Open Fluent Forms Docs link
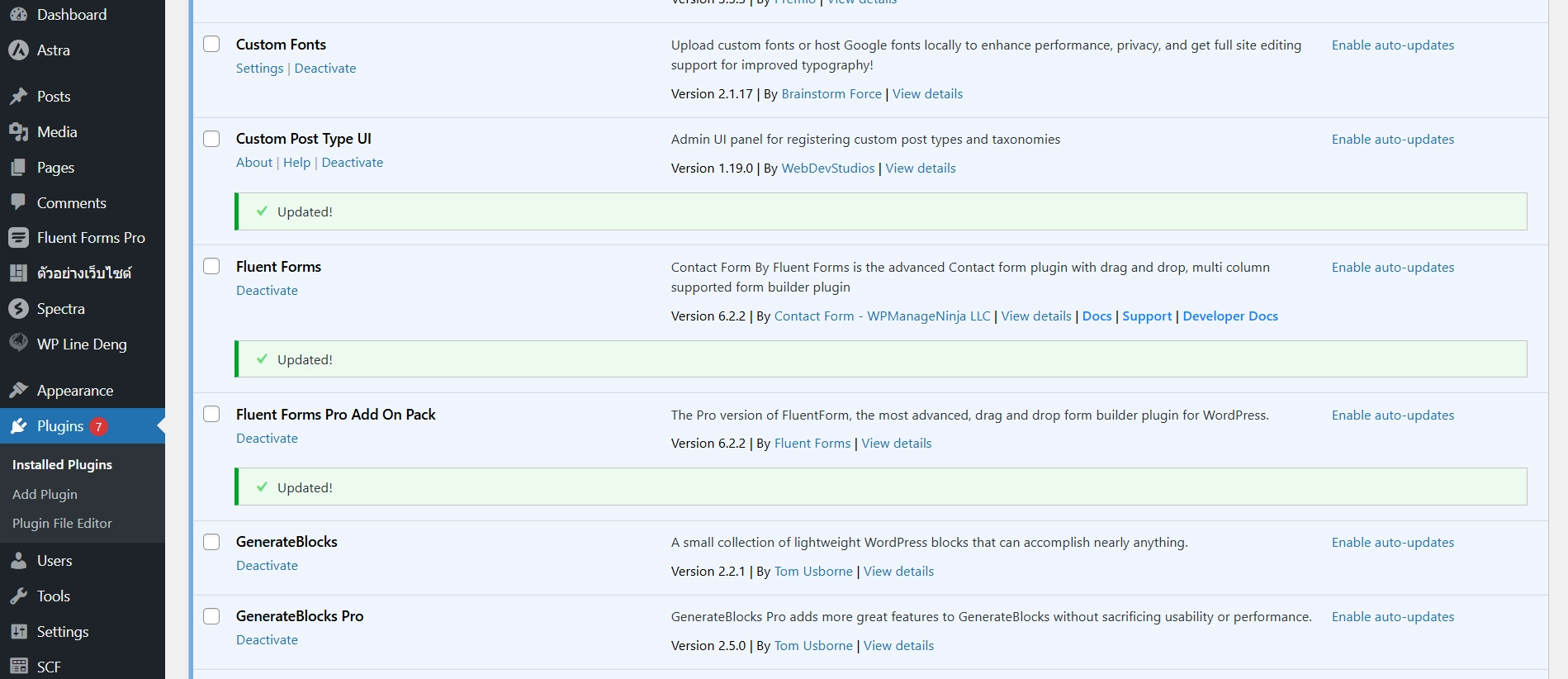The height and width of the screenshot is (679, 1568). click(x=1097, y=316)
